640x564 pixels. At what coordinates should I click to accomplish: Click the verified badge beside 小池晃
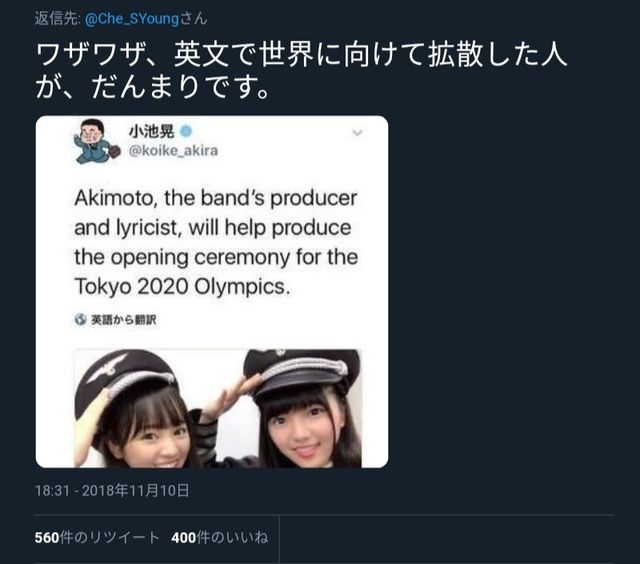186,131
